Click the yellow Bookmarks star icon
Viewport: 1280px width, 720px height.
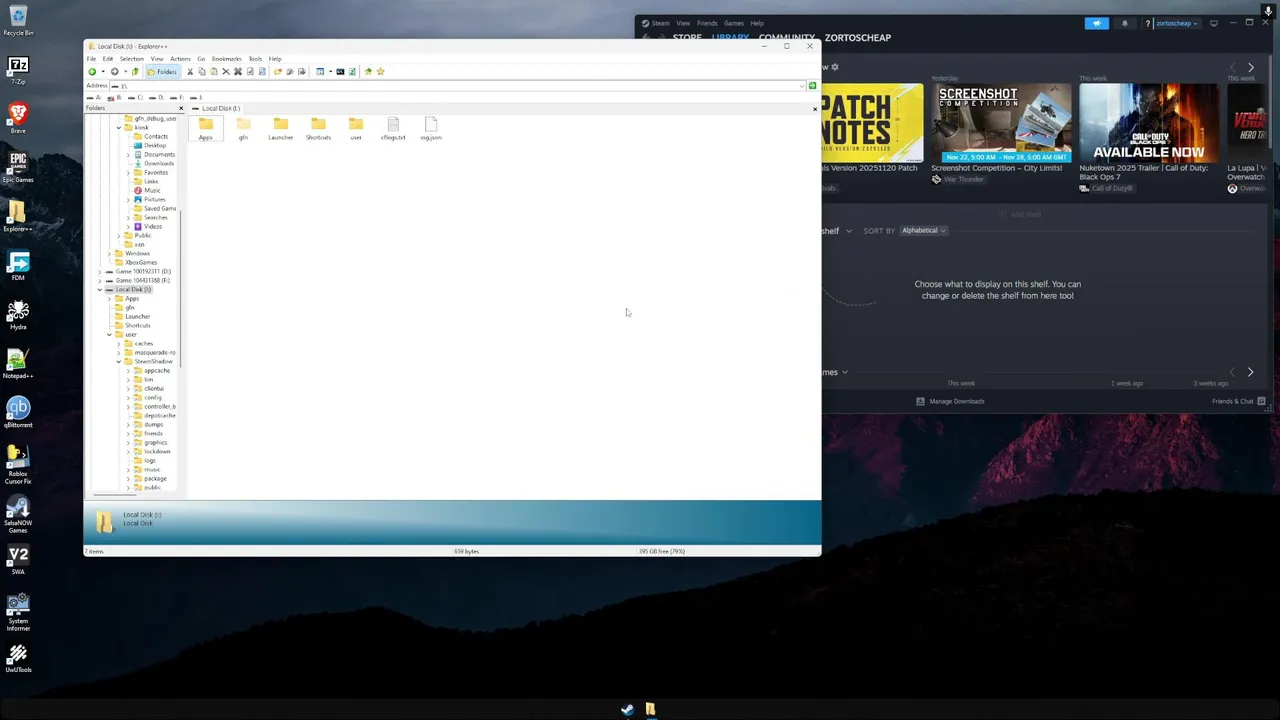(380, 72)
